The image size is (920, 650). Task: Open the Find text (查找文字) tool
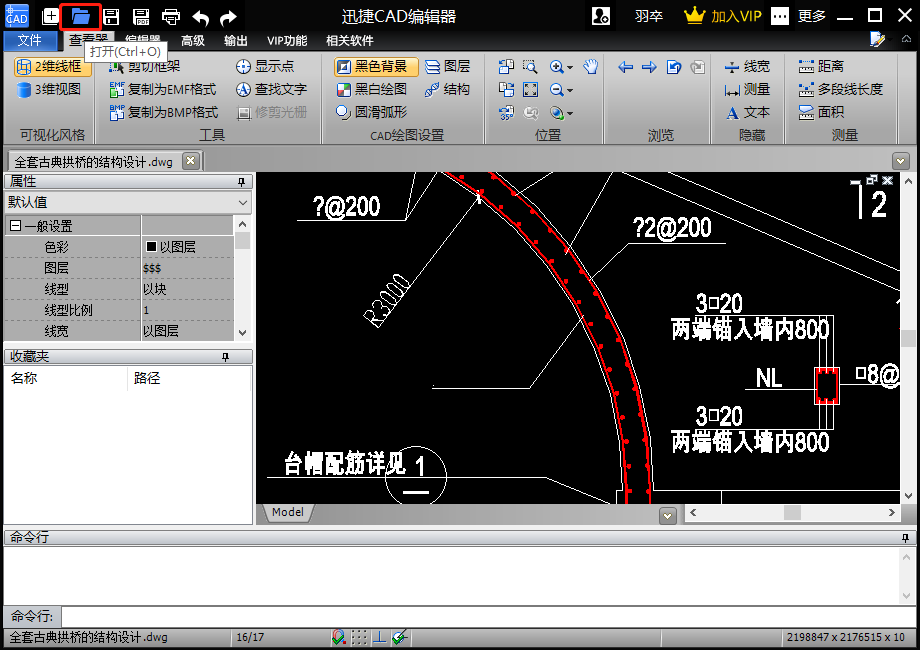[271, 89]
